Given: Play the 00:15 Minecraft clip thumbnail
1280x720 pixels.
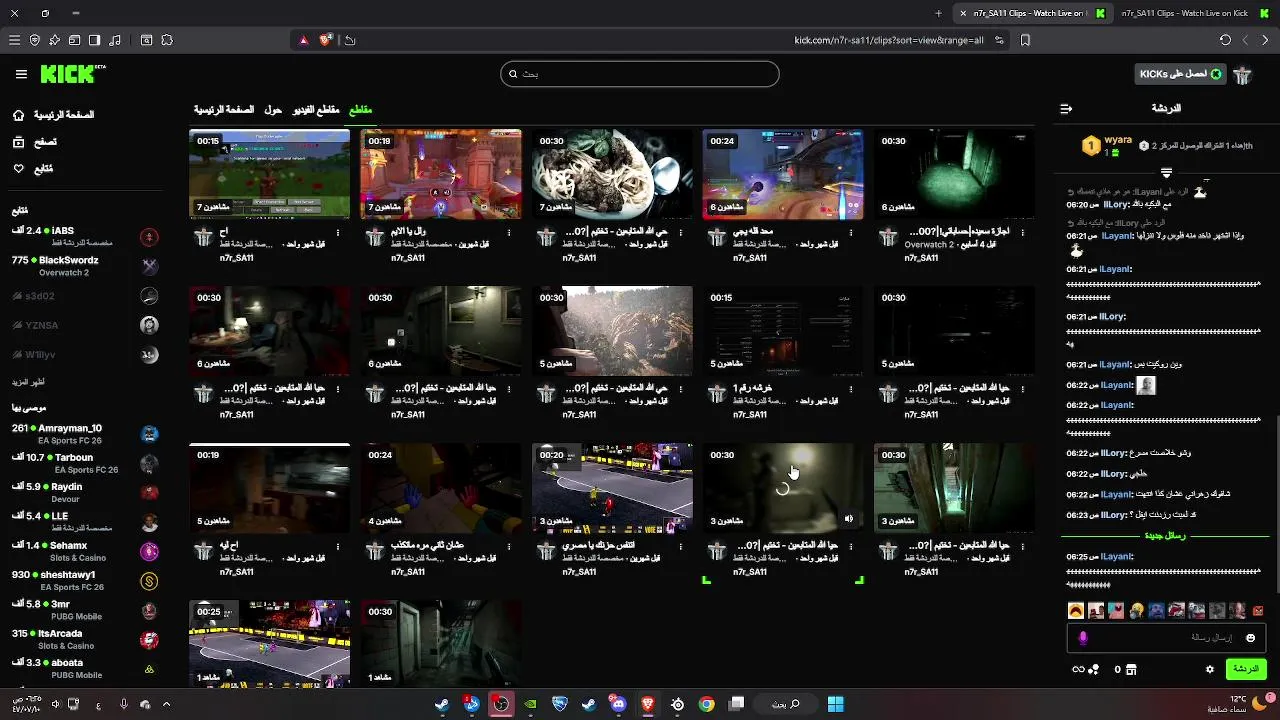Looking at the screenshot, I should [270, 174].
